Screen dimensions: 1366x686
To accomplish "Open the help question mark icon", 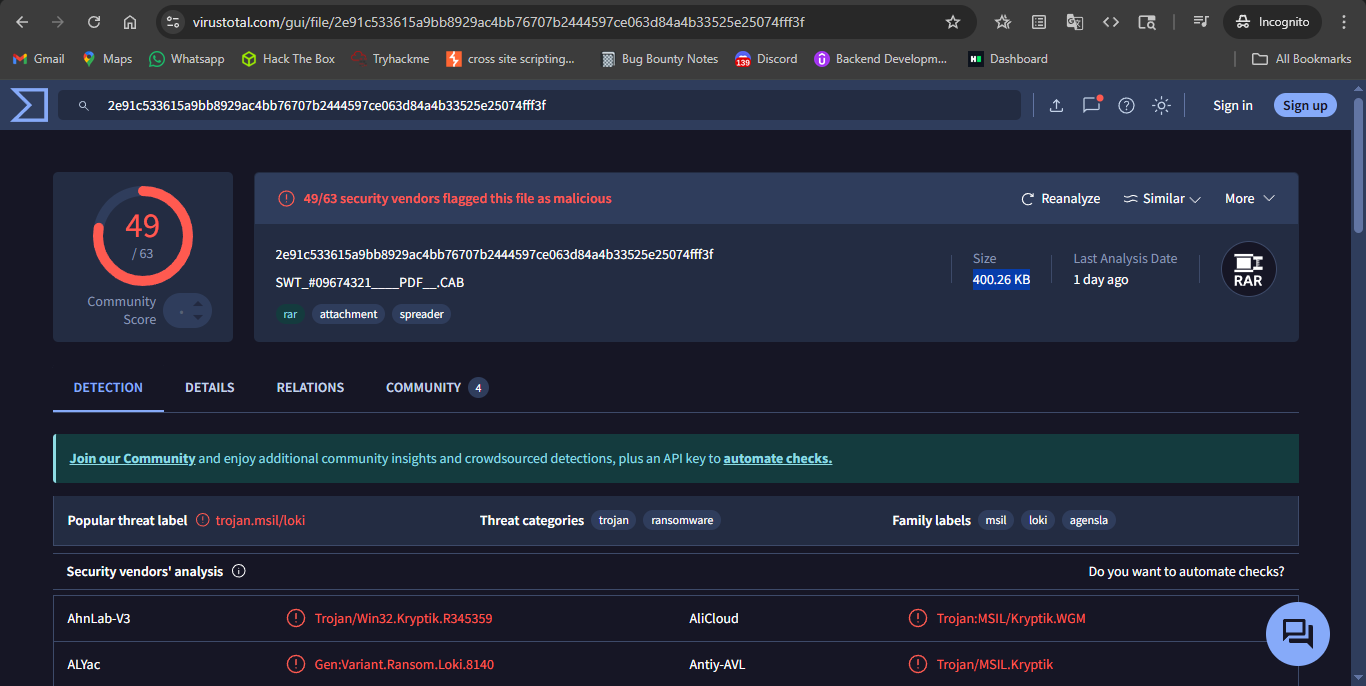I will [x=1126, y=105].
